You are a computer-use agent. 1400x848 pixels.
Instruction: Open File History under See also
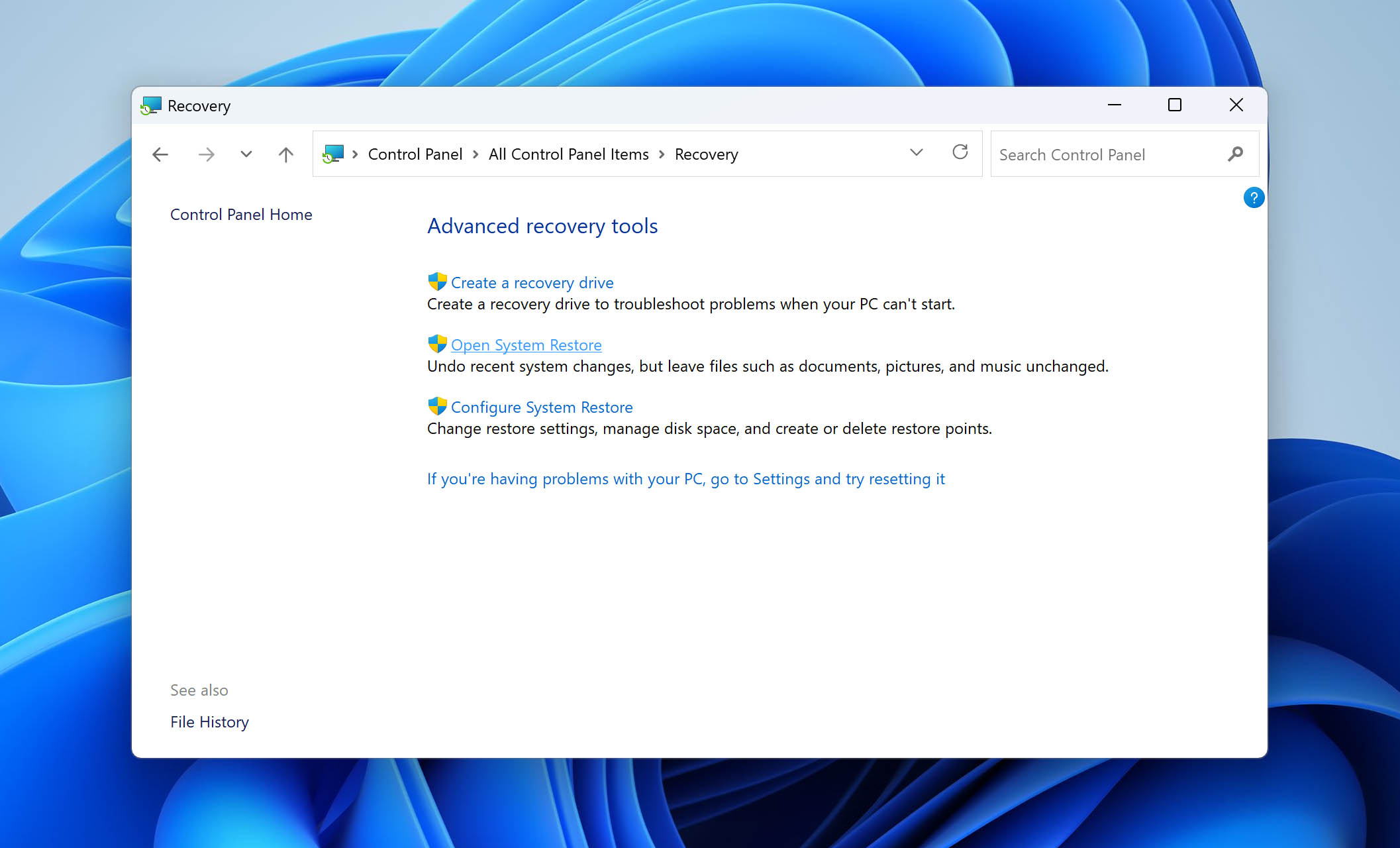[209, 721]
